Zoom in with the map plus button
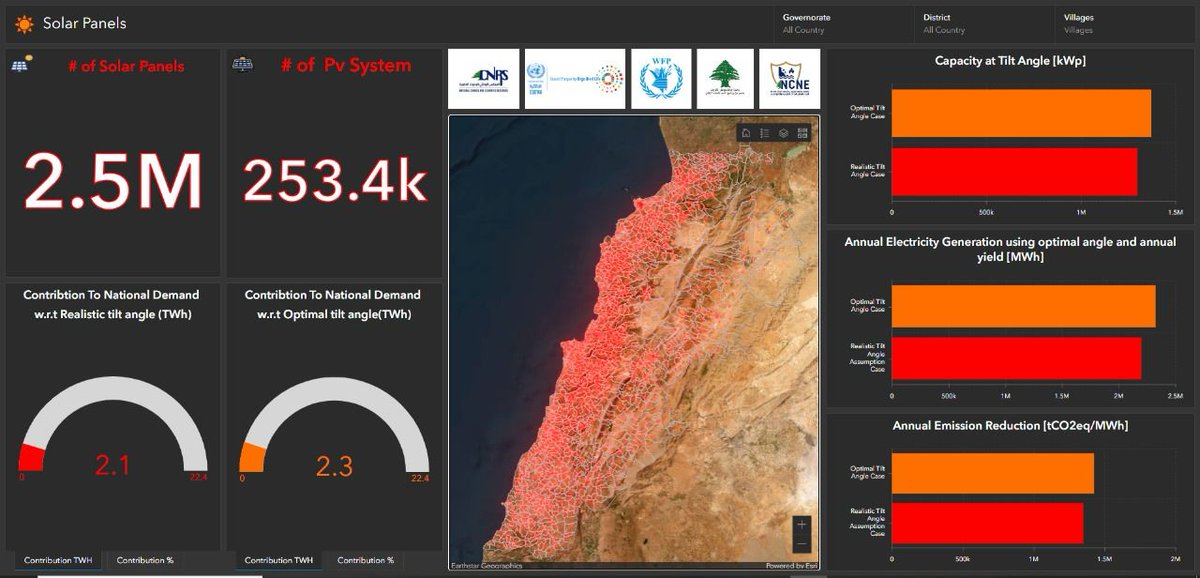The height and width of the screenshot is (578, 1200). tap(802, 524)
